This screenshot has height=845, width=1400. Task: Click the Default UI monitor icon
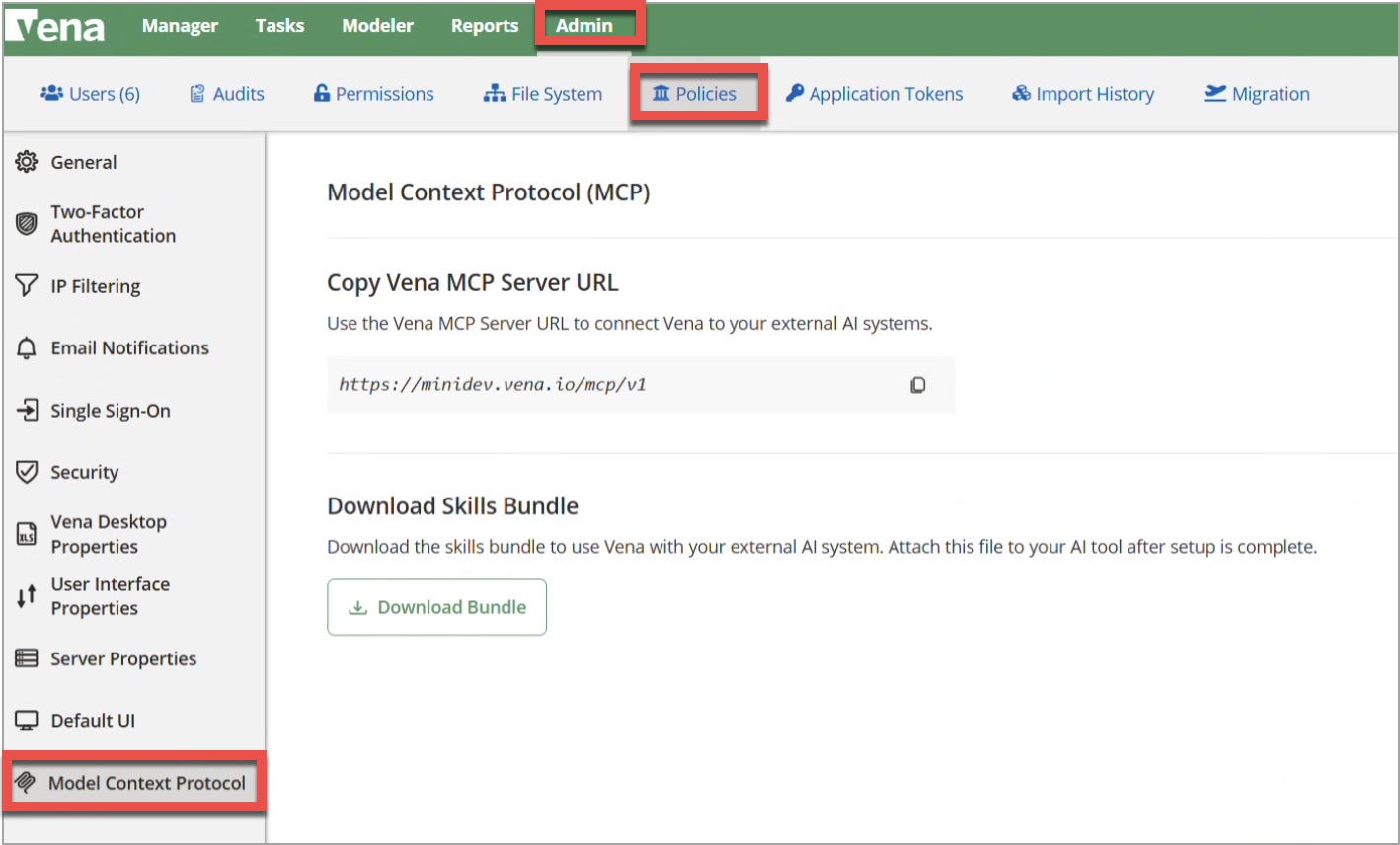pyautogui.click(x=27, y=721)
